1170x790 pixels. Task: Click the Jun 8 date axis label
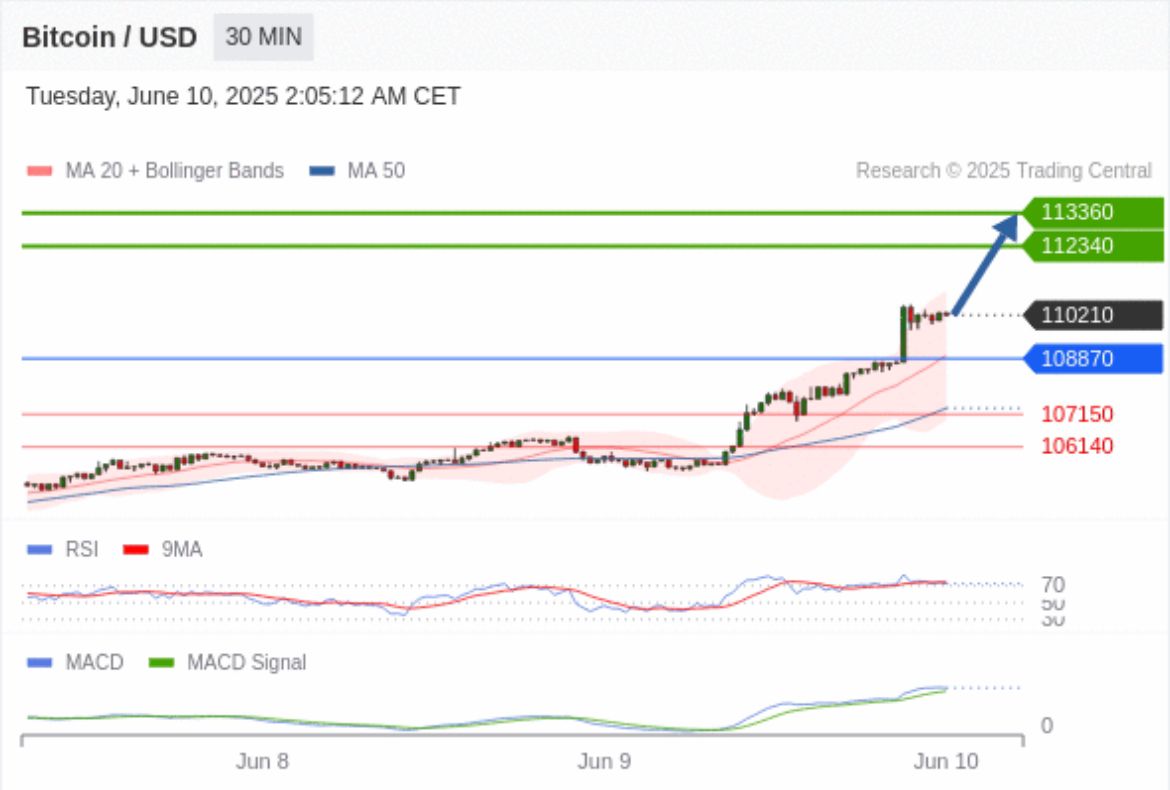(263, 762)
